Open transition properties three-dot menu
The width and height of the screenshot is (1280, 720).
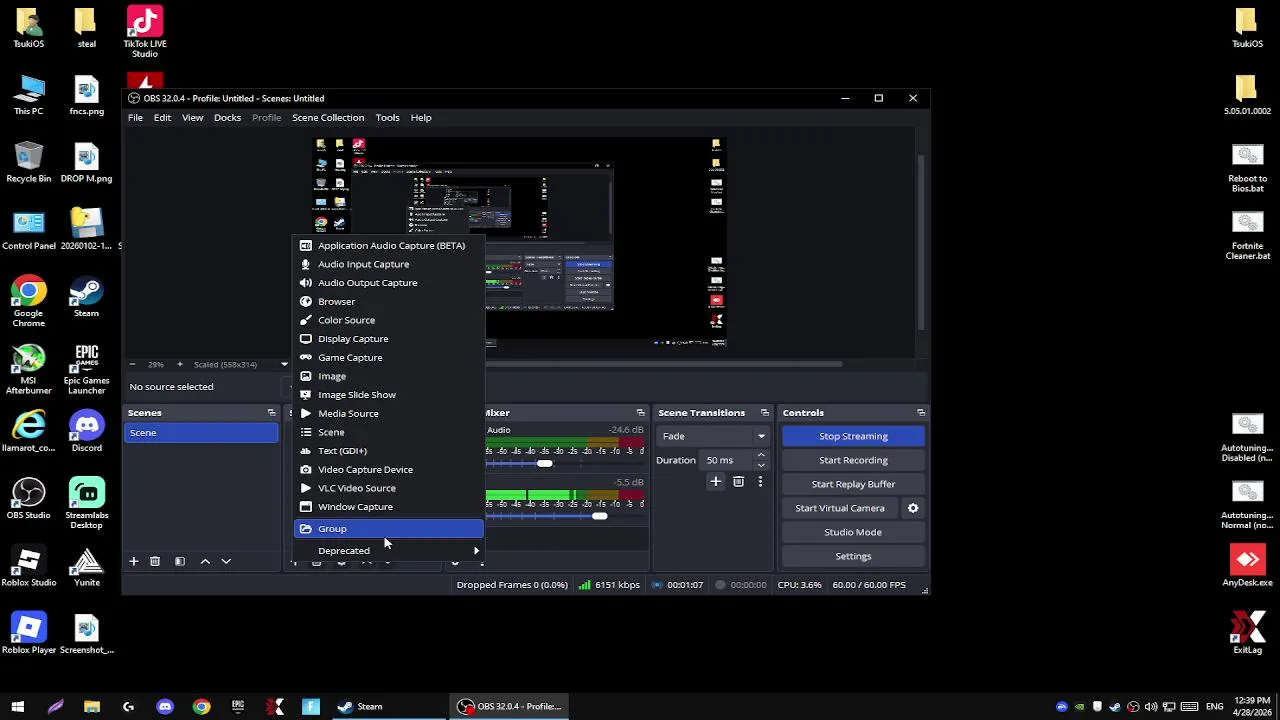click(760, 482)
